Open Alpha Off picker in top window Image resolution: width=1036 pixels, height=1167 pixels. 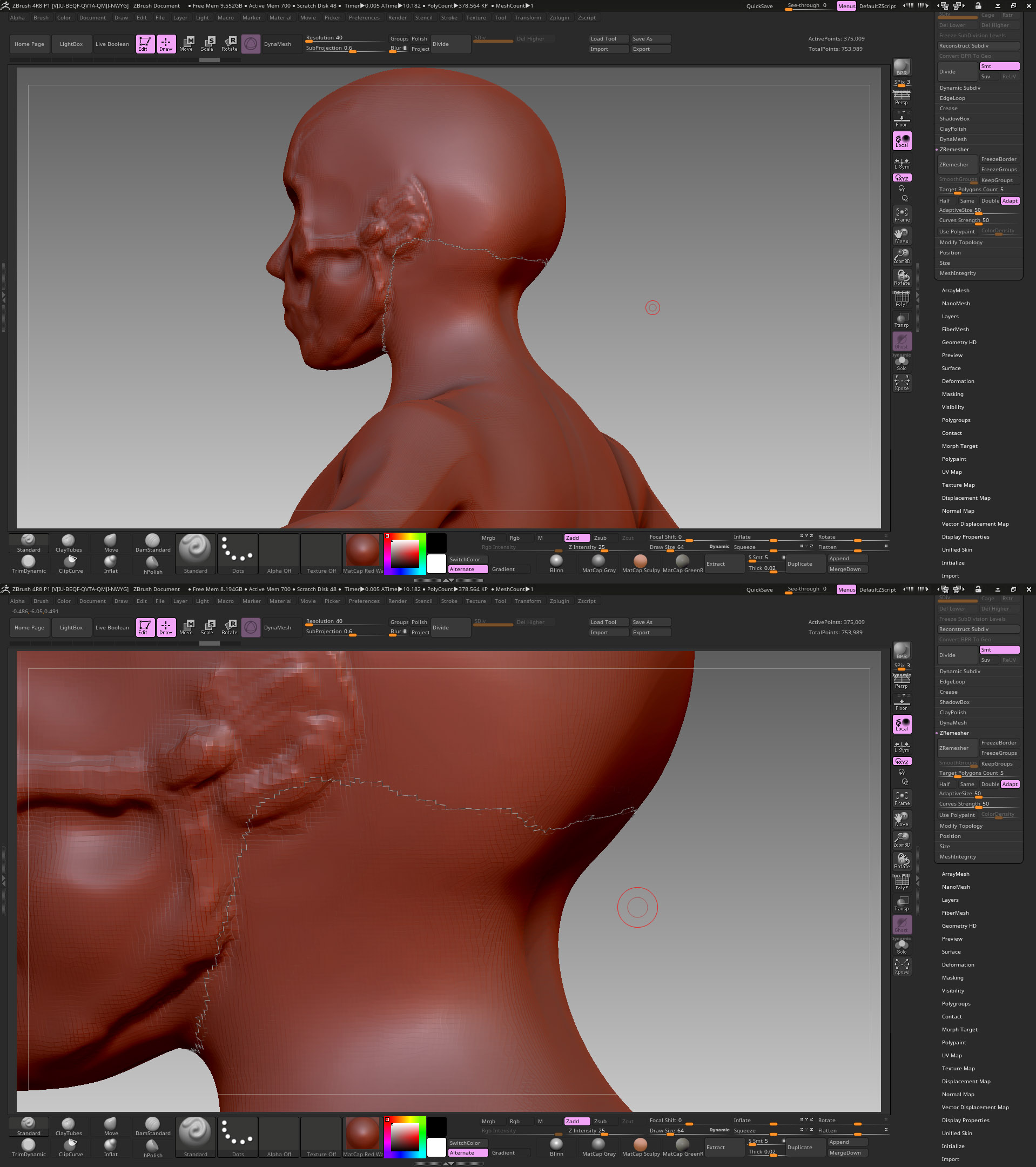[279, 554]
